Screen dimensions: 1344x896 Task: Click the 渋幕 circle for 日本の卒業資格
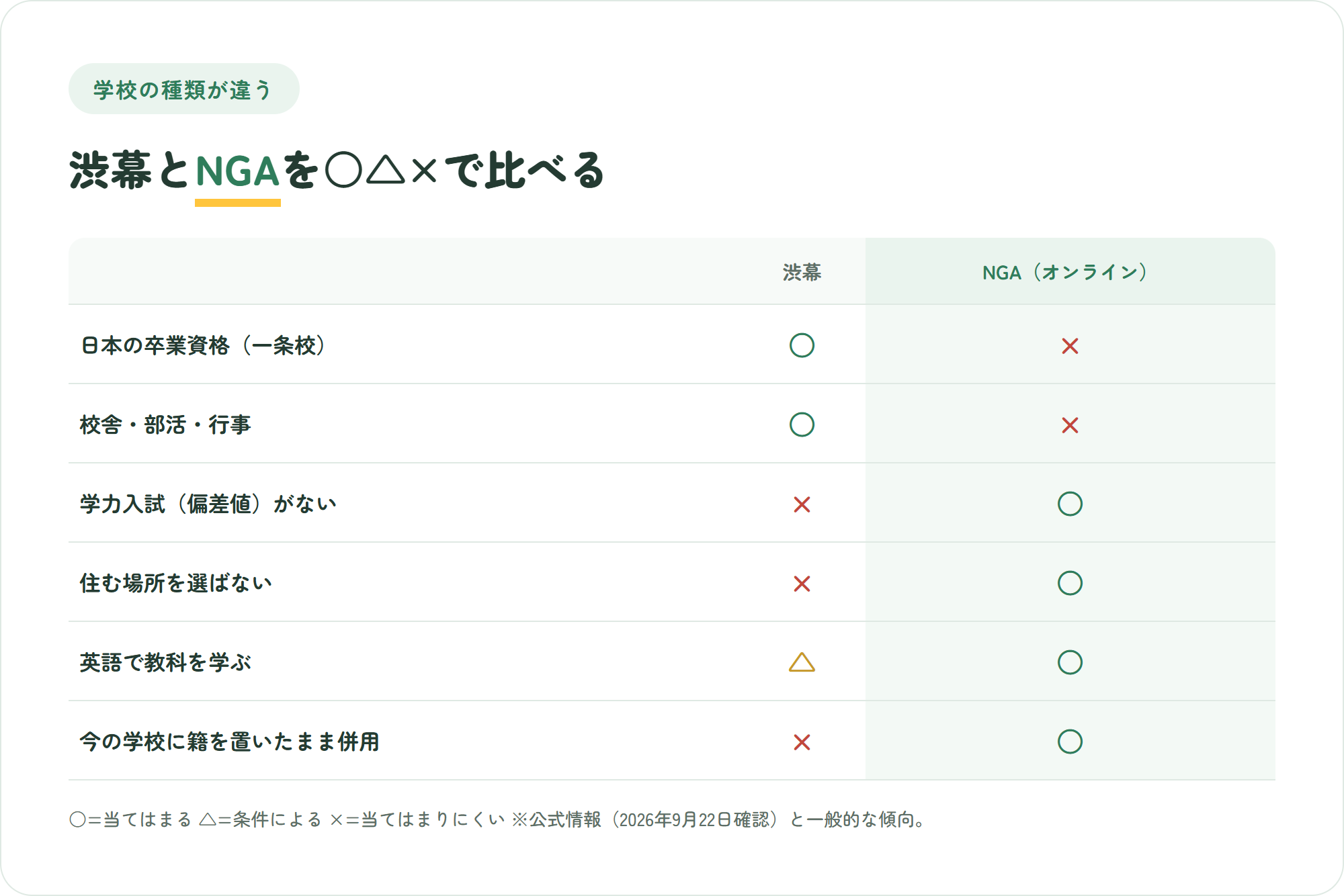pyautogui.click(x=802, y=345)
